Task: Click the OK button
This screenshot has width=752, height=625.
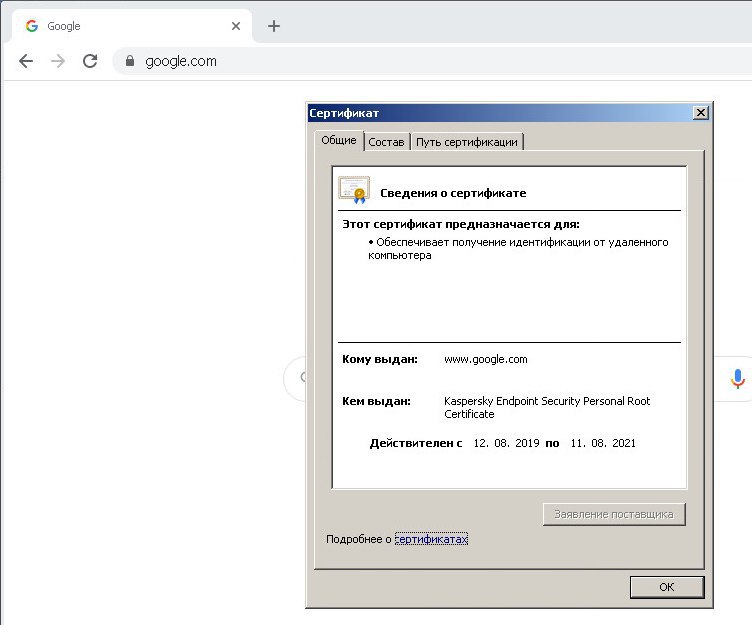Action: (667, 587)
